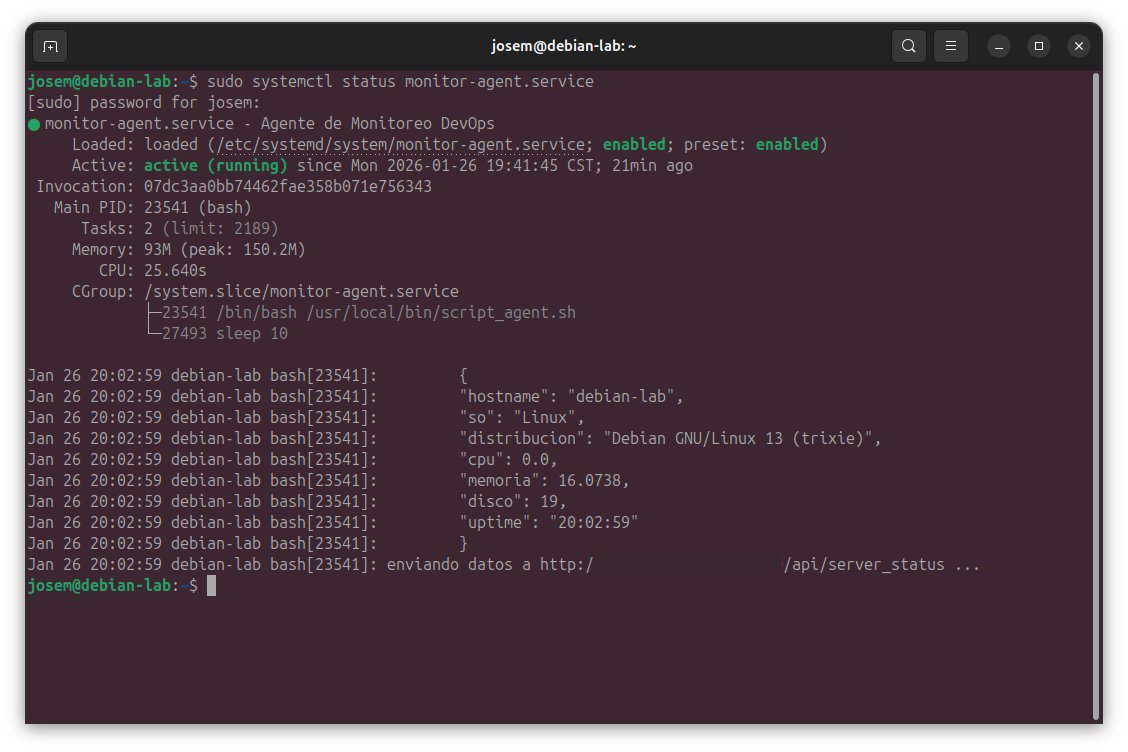Click the search magnifier icon

click(x=908, y=46)
